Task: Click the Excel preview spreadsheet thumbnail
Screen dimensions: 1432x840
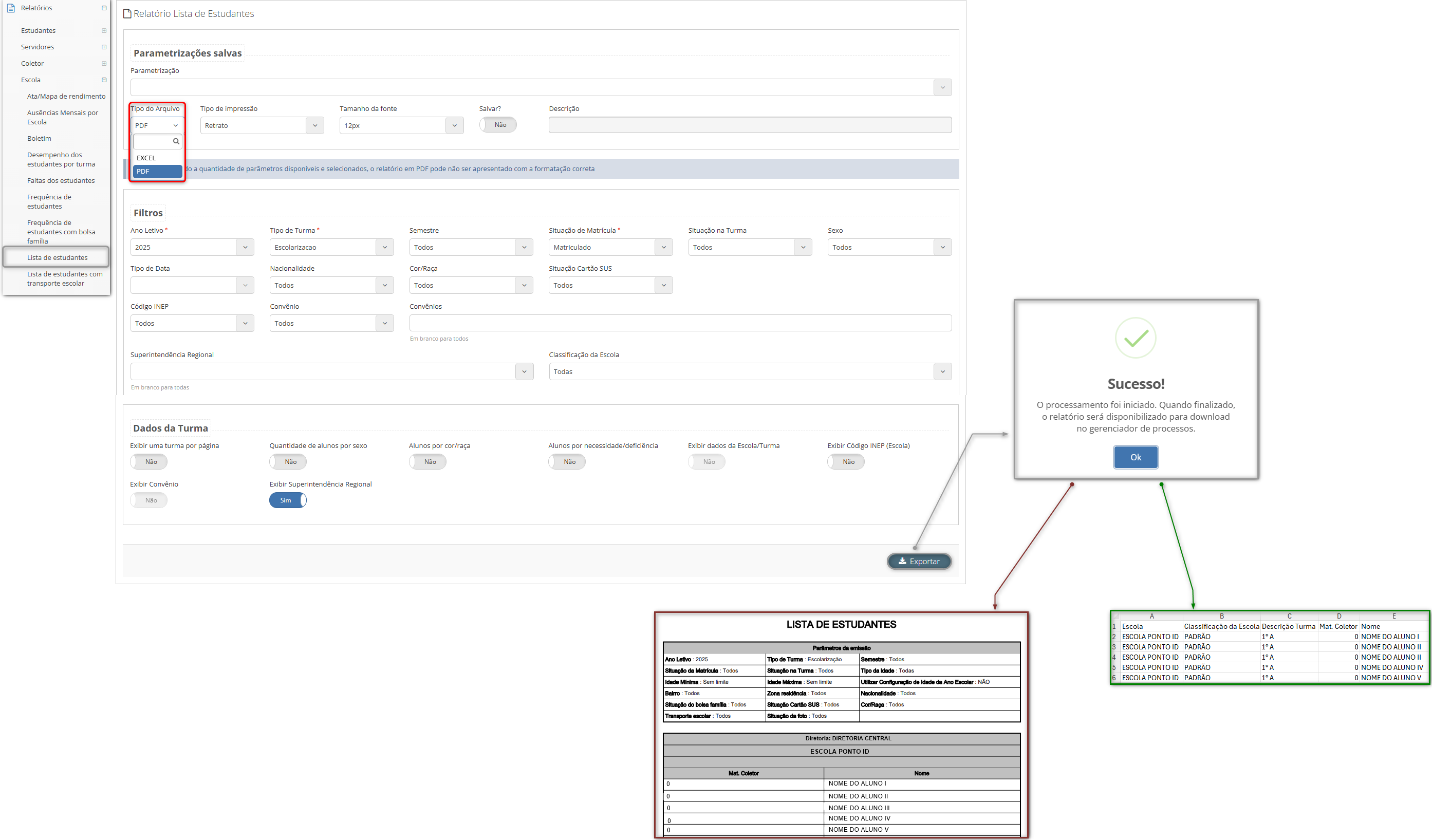Action: click(x=1270, y=647)
